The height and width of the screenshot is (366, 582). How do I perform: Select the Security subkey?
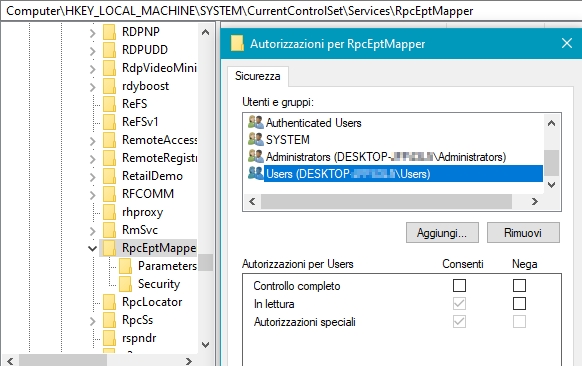[159, 284]
